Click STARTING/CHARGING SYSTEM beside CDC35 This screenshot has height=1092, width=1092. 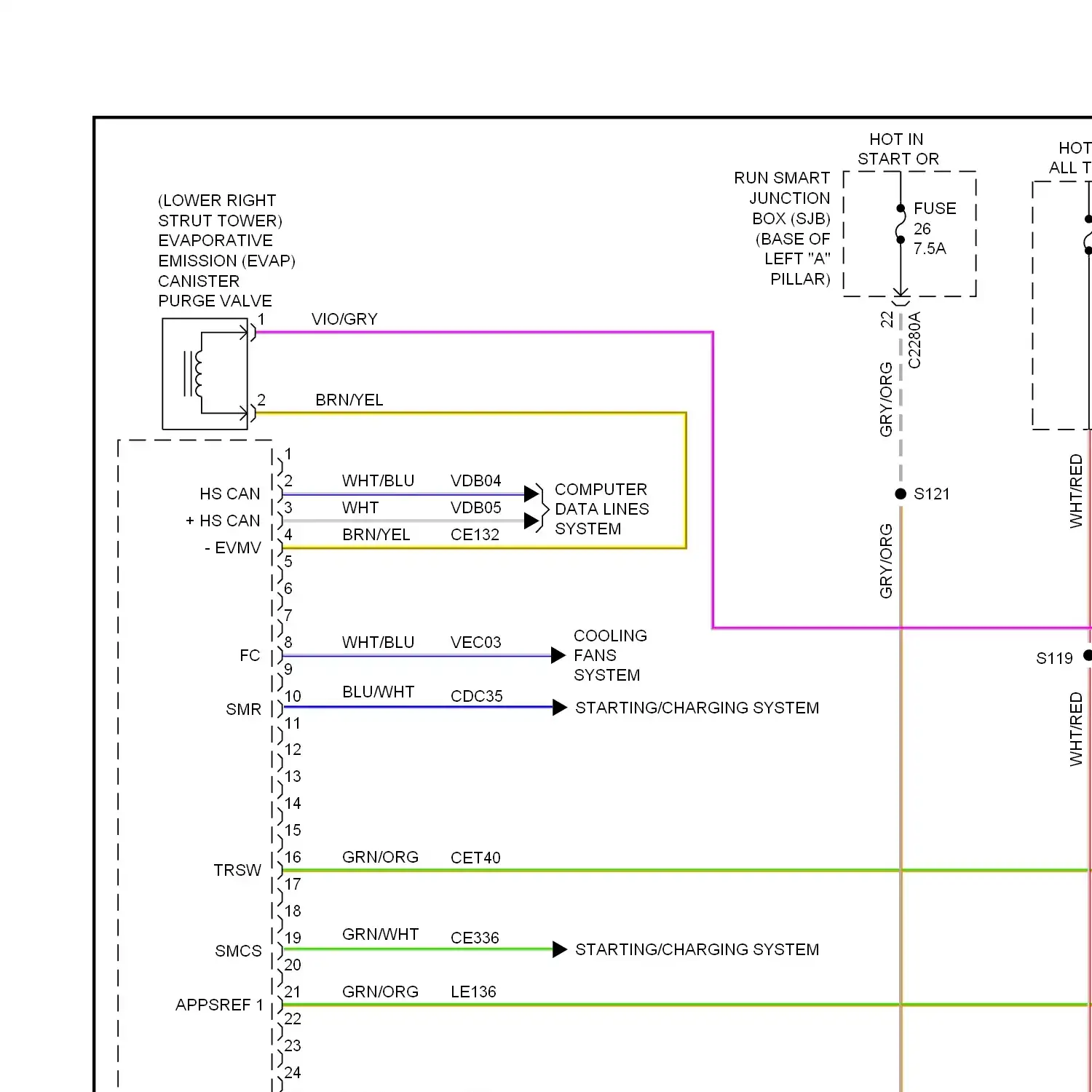(697, 708)
